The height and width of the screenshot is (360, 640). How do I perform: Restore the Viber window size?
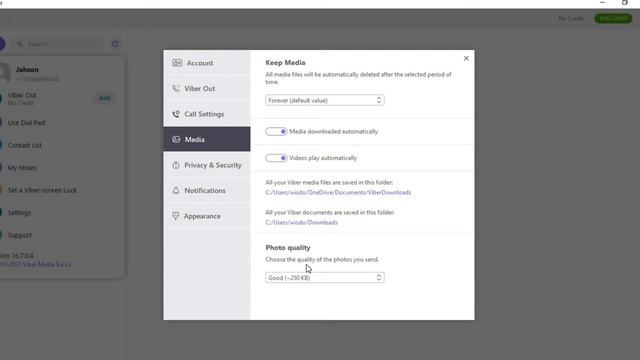[624, 3]
